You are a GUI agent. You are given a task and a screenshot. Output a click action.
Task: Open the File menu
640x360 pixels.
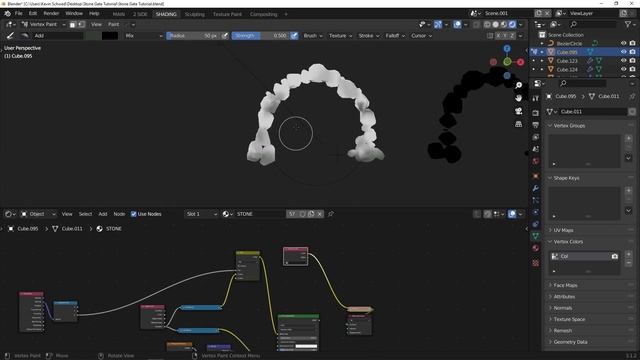point(18,13)
